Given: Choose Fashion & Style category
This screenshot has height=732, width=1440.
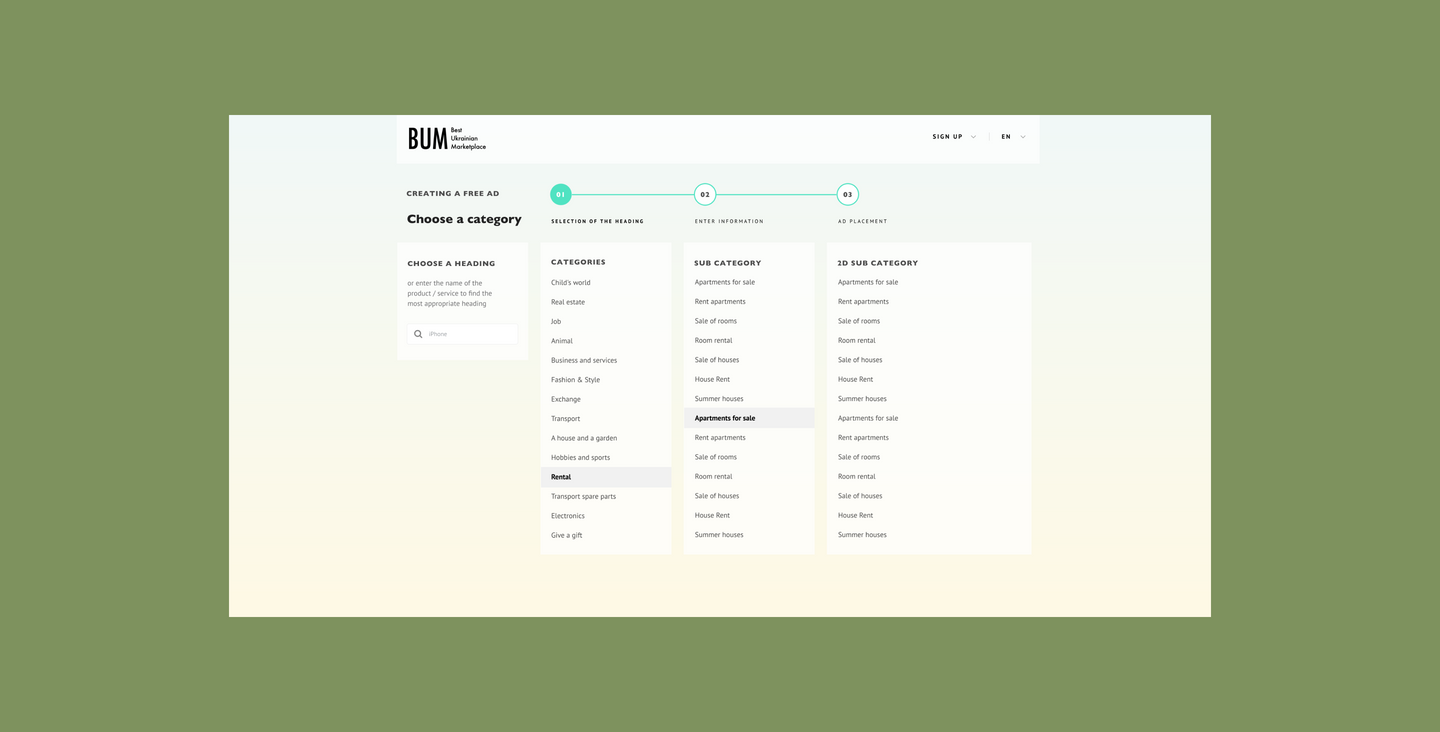Looking at the screenshot, I should pos(575,380).
